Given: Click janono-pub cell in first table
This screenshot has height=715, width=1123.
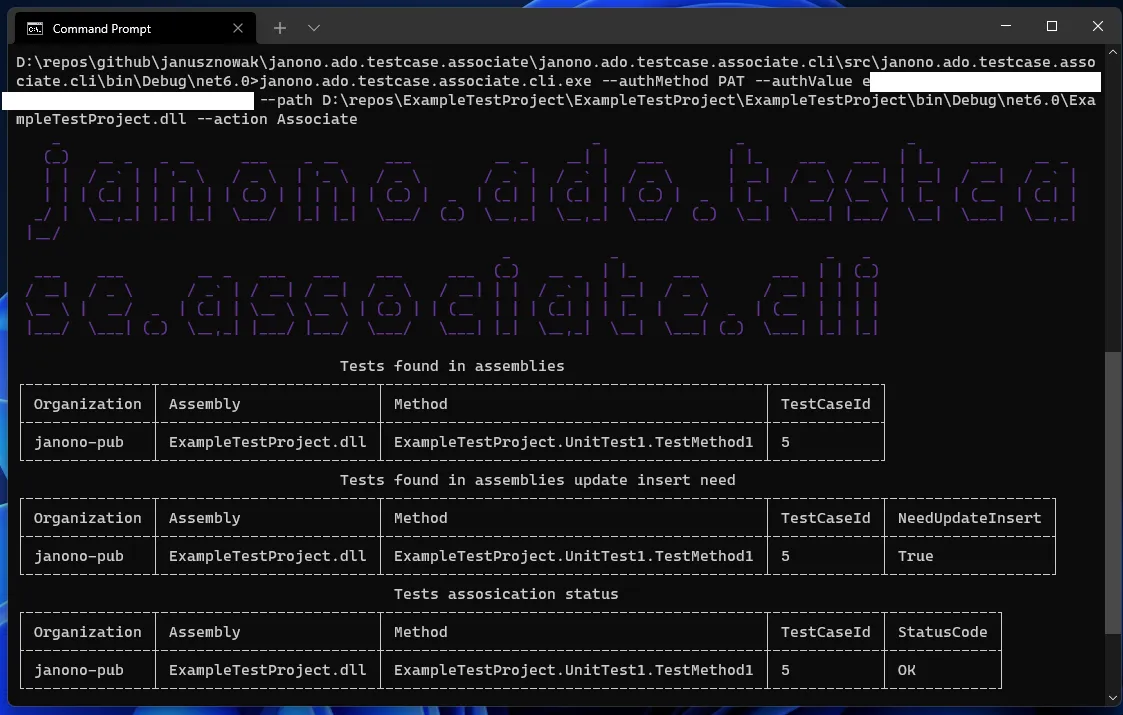Looking at the screenshot, I should coord(79,442).
